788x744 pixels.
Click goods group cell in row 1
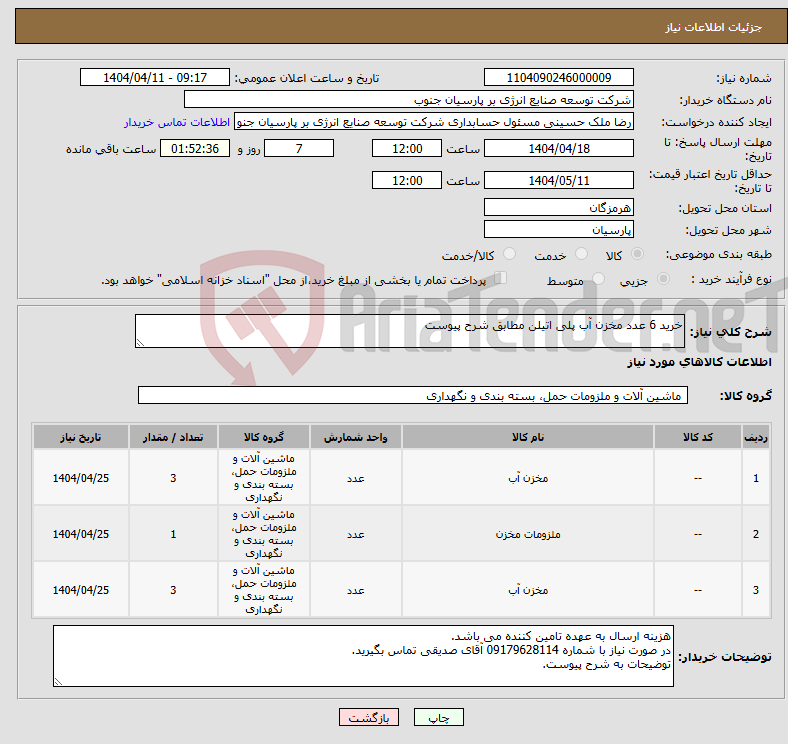[x=264, y=478]
